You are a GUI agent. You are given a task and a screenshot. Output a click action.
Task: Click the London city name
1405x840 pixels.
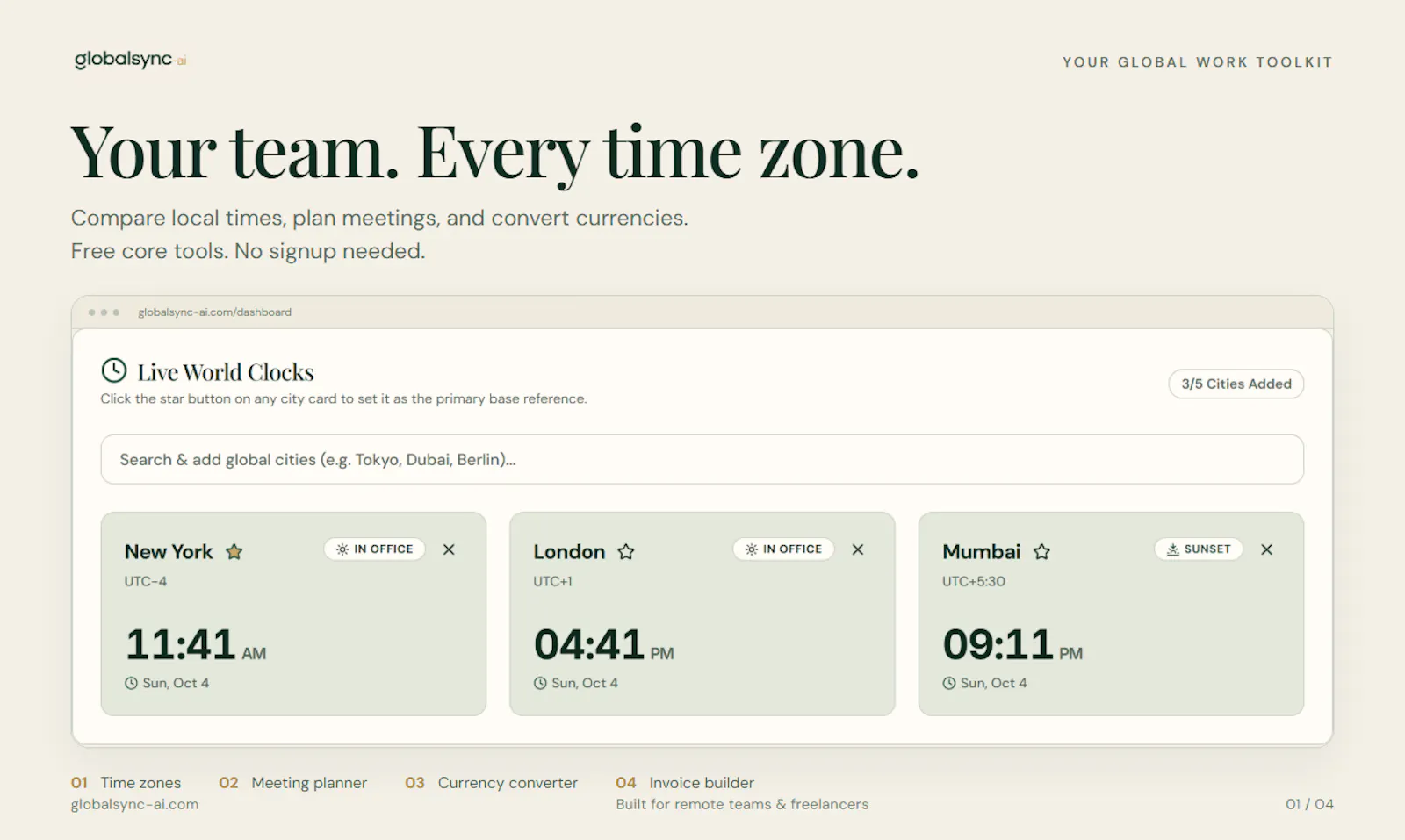(569, 551)
